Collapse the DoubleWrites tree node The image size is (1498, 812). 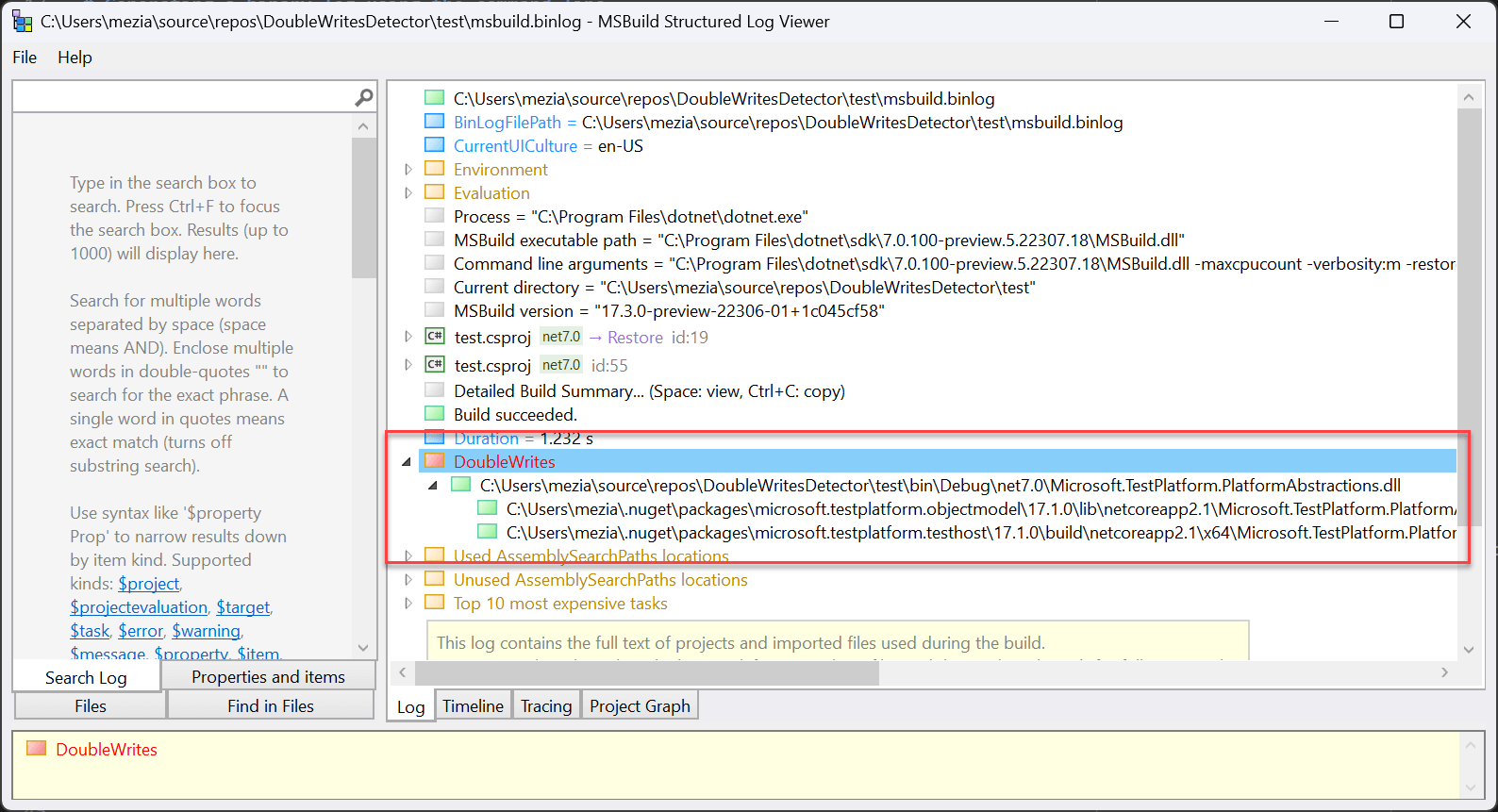[x=407, y=462]
